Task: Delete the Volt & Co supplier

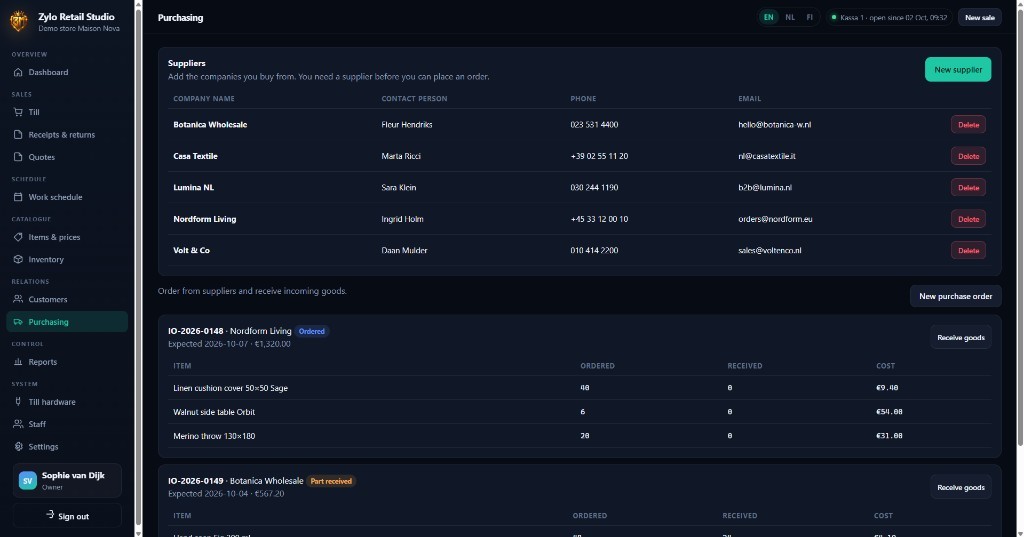Action: (968, 250)
